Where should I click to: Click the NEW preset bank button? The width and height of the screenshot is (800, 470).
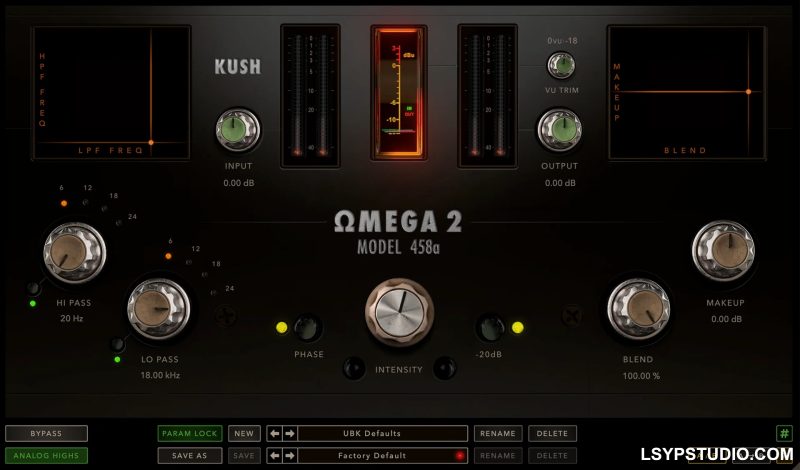coord(244,433)
